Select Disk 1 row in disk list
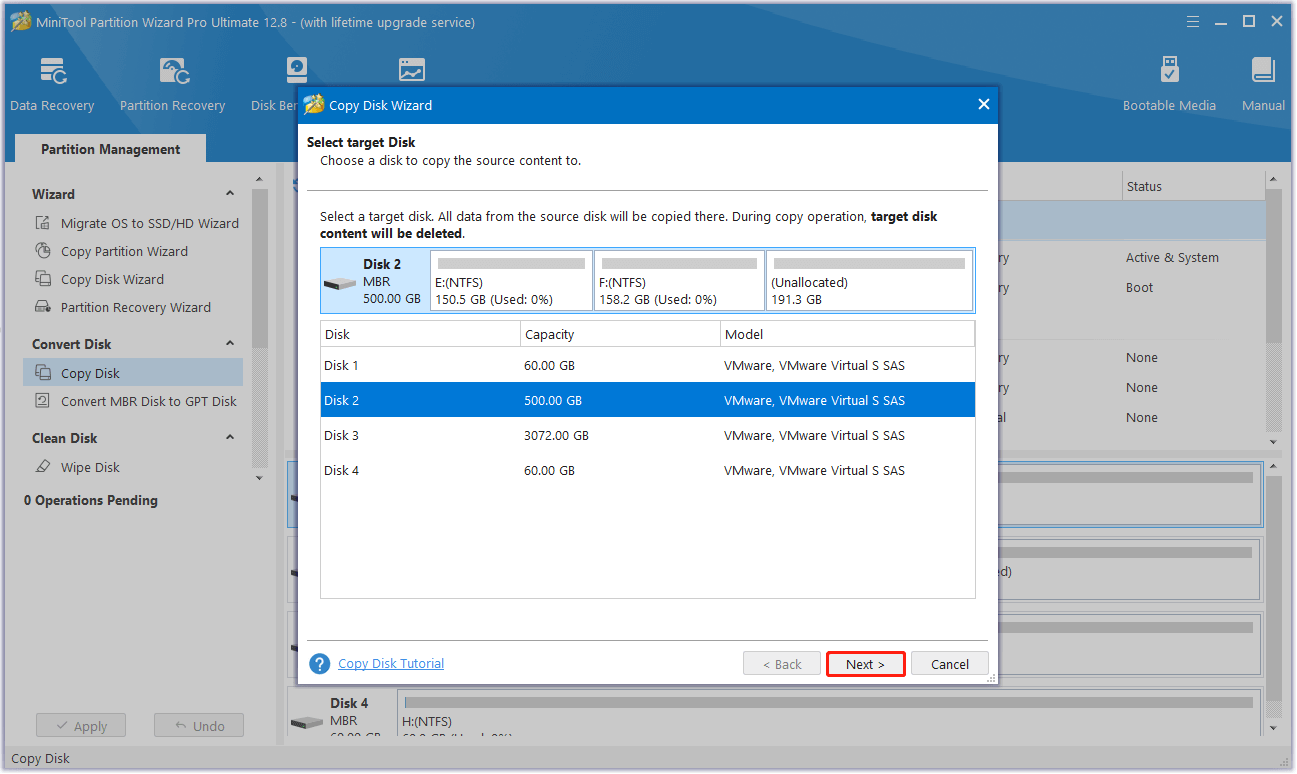Screen dimensions: 1297x774 [x=647, y=365]
